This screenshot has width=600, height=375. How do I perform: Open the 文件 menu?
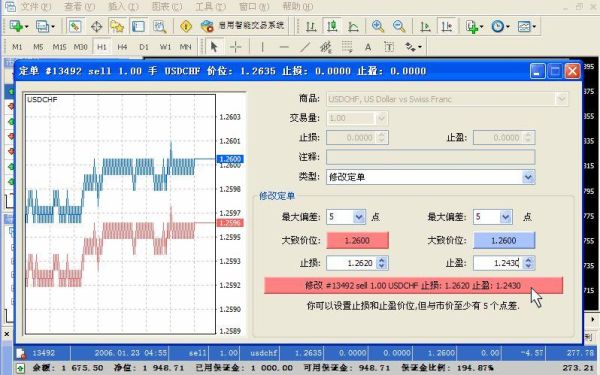click(x=36, y=7)
